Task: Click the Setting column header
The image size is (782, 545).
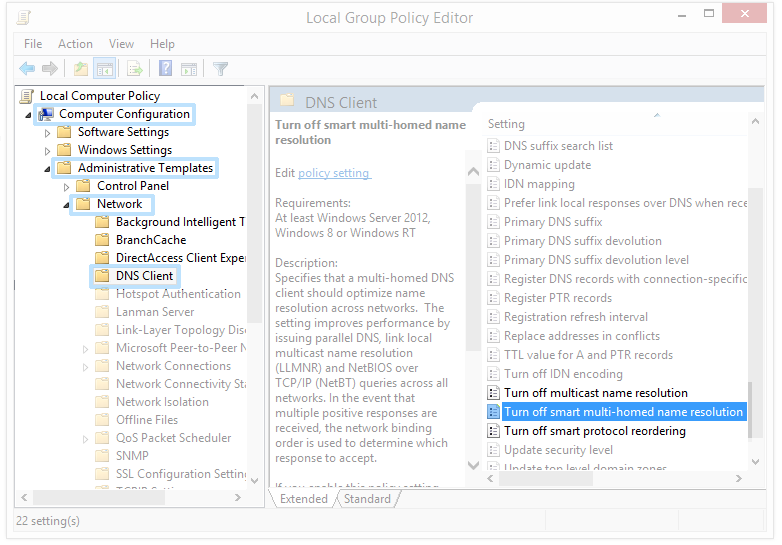Action: [506, 124]
